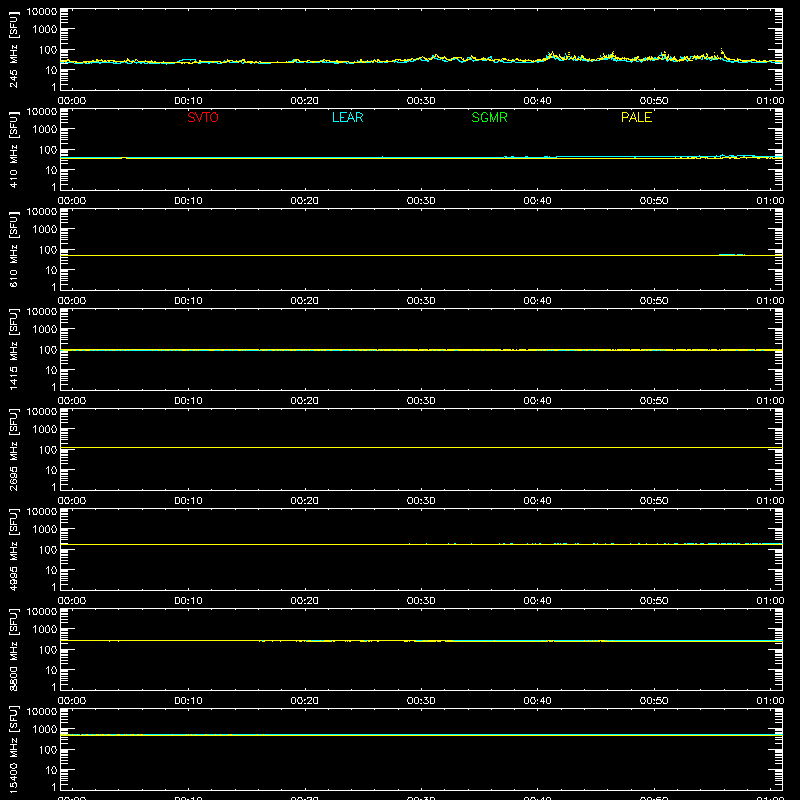Click the 00:20 tick label under the 2695 MHz plot
Image resolution: width=800 pixels, height=800 pixels.
click(x=305, y=501)
